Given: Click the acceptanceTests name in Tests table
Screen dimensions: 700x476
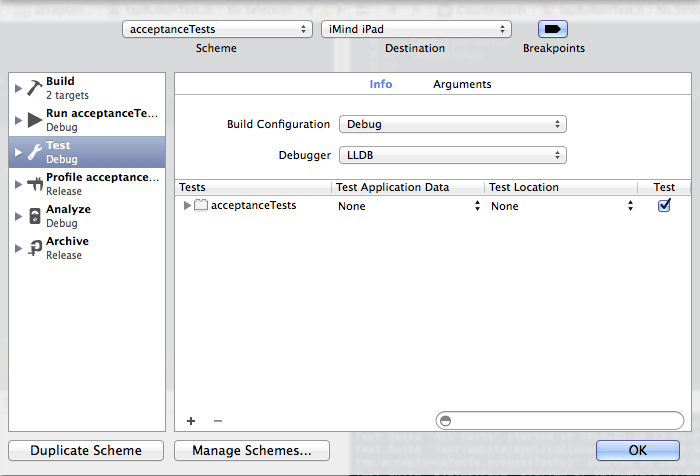Looking at the screenshot, I should point(254,205).
